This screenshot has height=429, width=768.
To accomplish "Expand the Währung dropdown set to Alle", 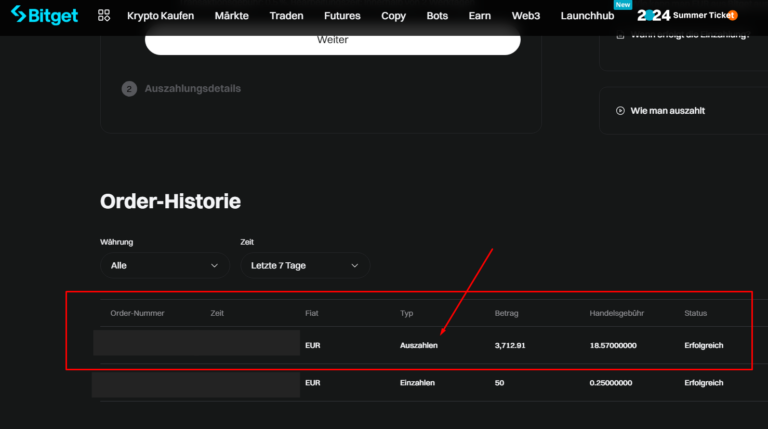I will [x=164, y=266].
